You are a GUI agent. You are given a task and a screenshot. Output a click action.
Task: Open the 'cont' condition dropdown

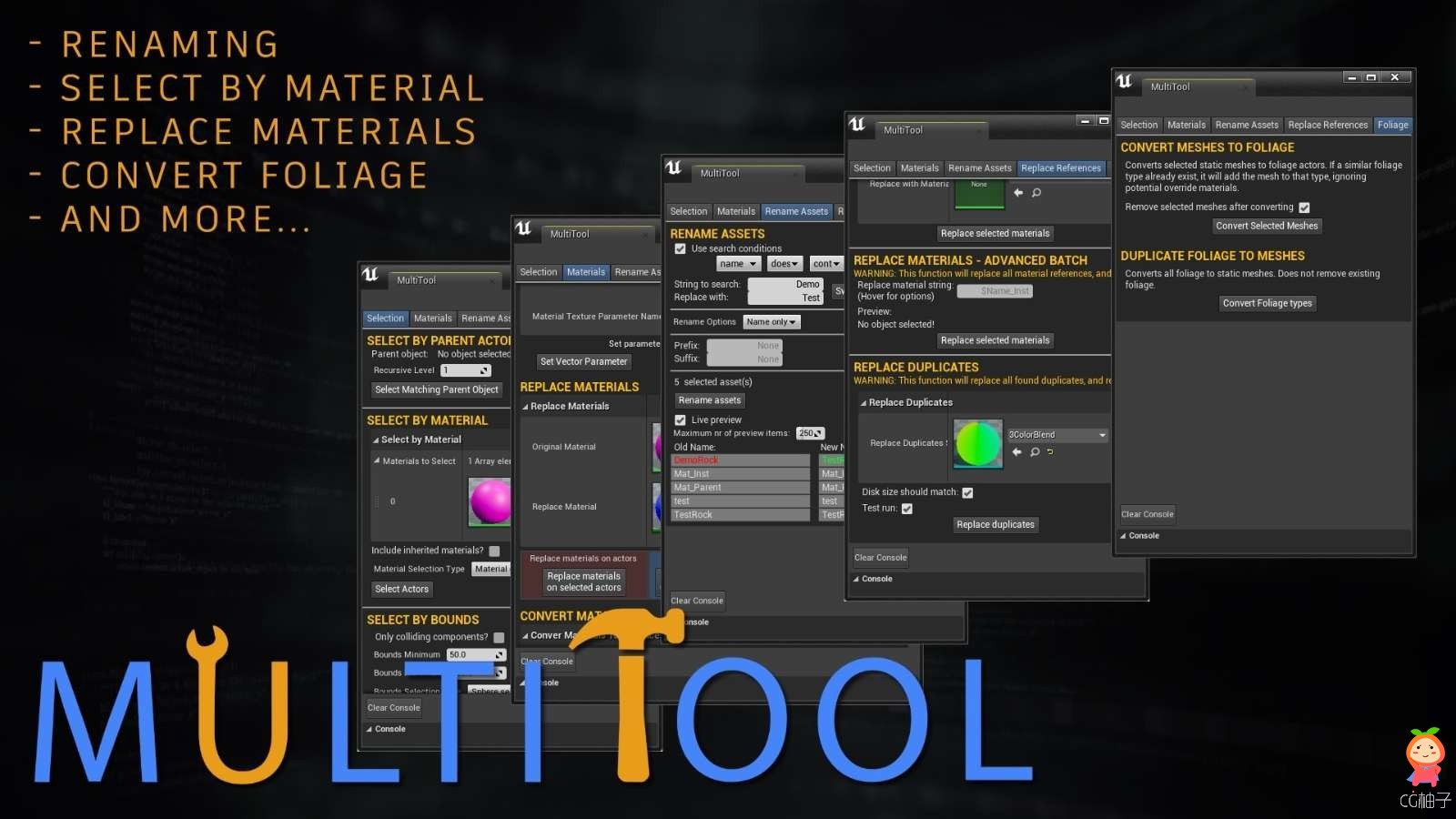point(826,264)
